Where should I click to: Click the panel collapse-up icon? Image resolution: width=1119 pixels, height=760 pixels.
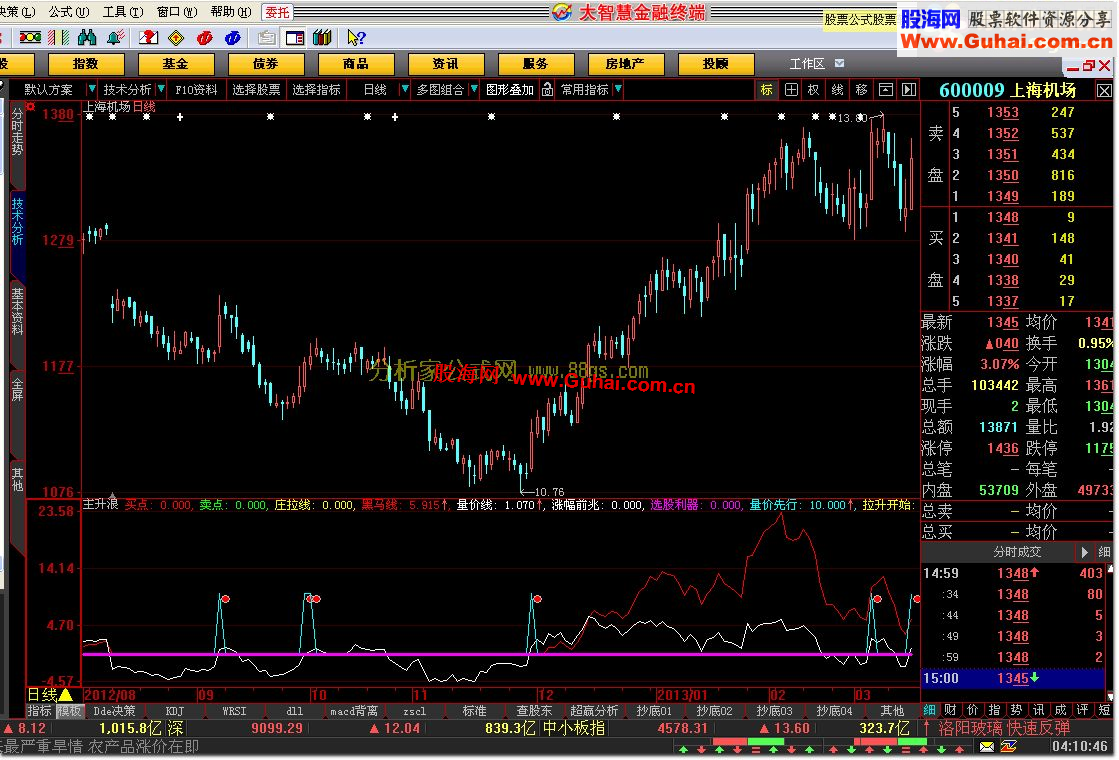click(886, 89)
